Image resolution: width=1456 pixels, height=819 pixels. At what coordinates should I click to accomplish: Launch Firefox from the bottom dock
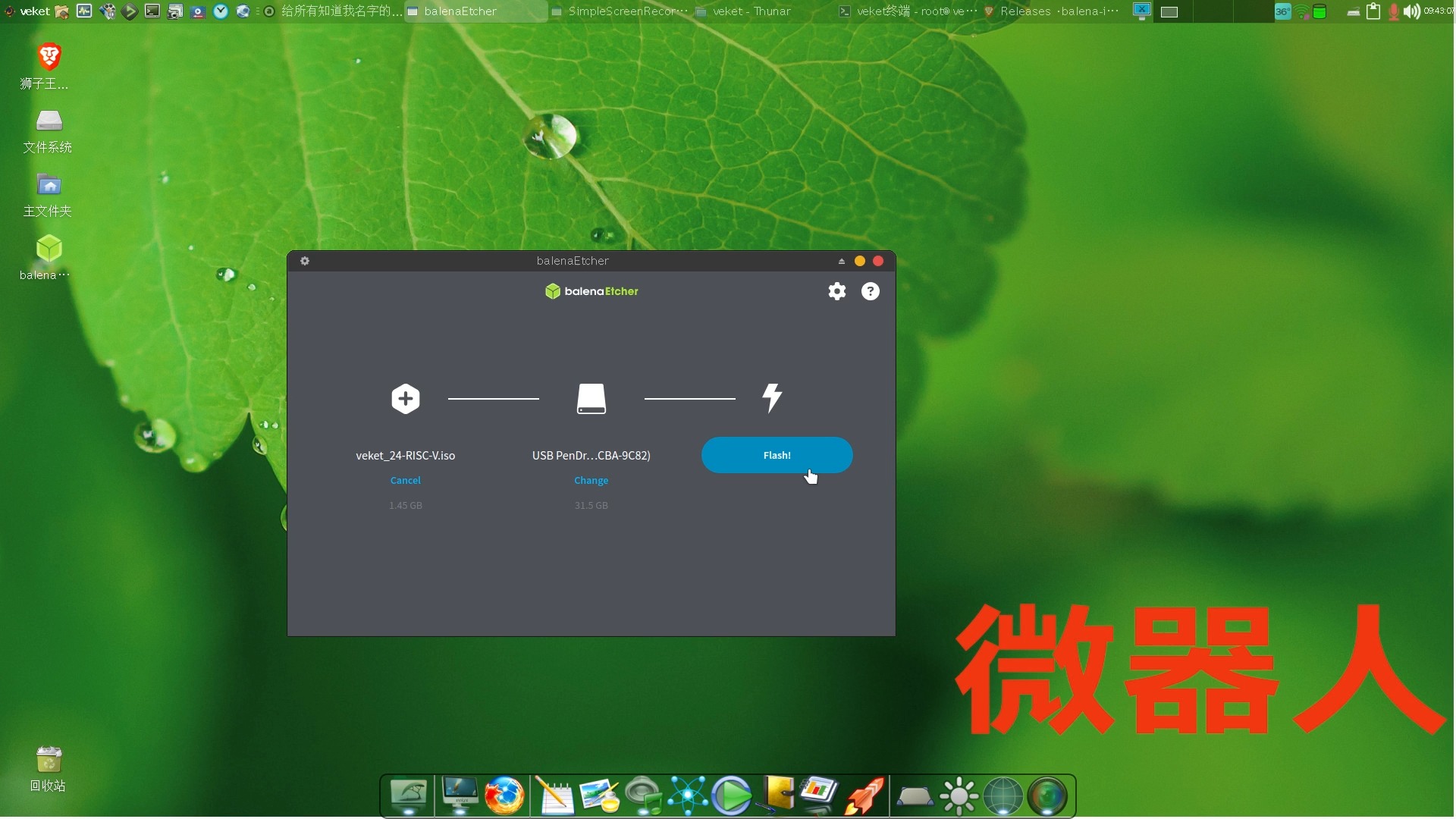tap(504, 796)
